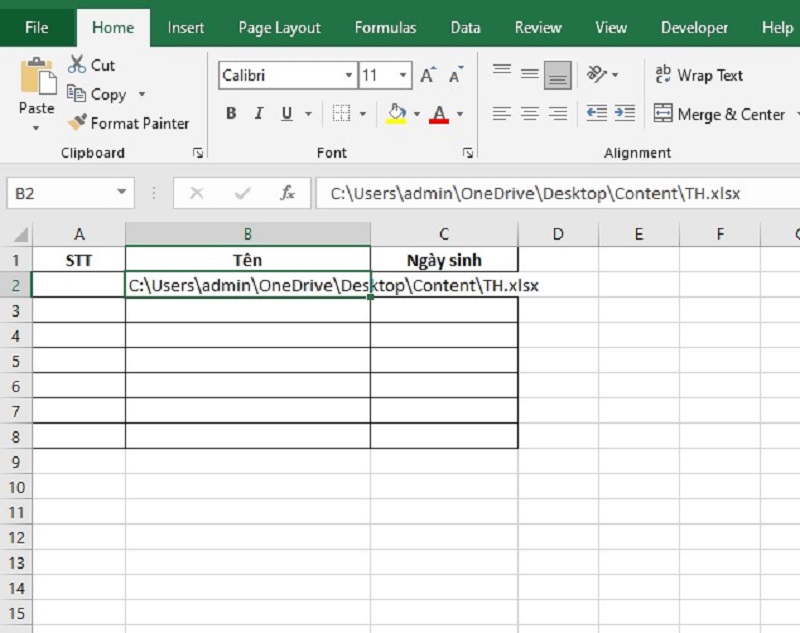800x633 pixels.
Task: Switch to the Formulas ribbon tab
Action: point(385,27)
